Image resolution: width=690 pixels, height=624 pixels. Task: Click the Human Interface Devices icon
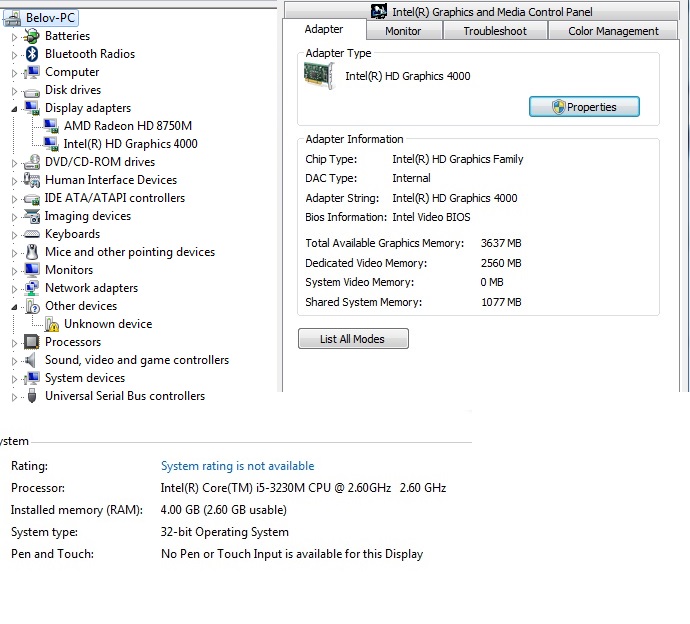[x=32, y=180]
